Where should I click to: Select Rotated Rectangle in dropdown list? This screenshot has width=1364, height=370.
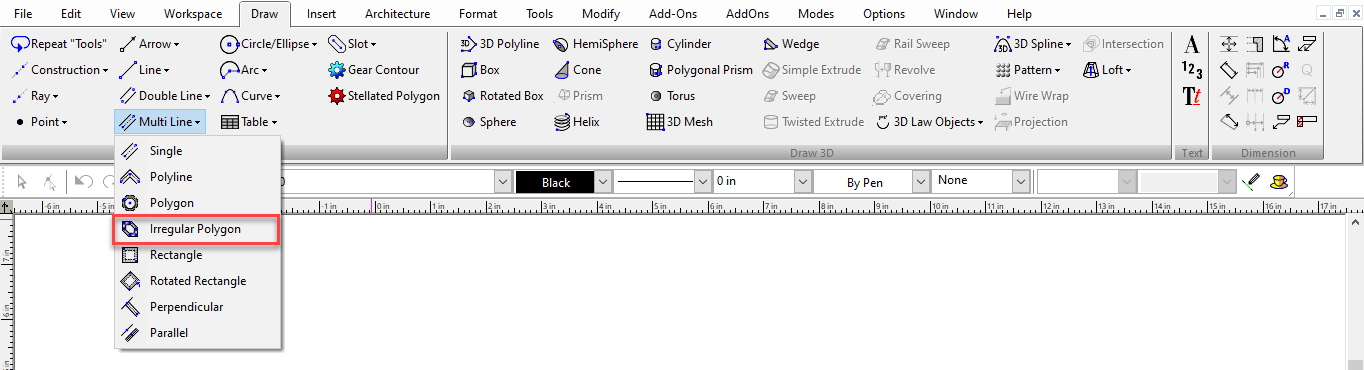pyautogui.click(x=197, y=281)
